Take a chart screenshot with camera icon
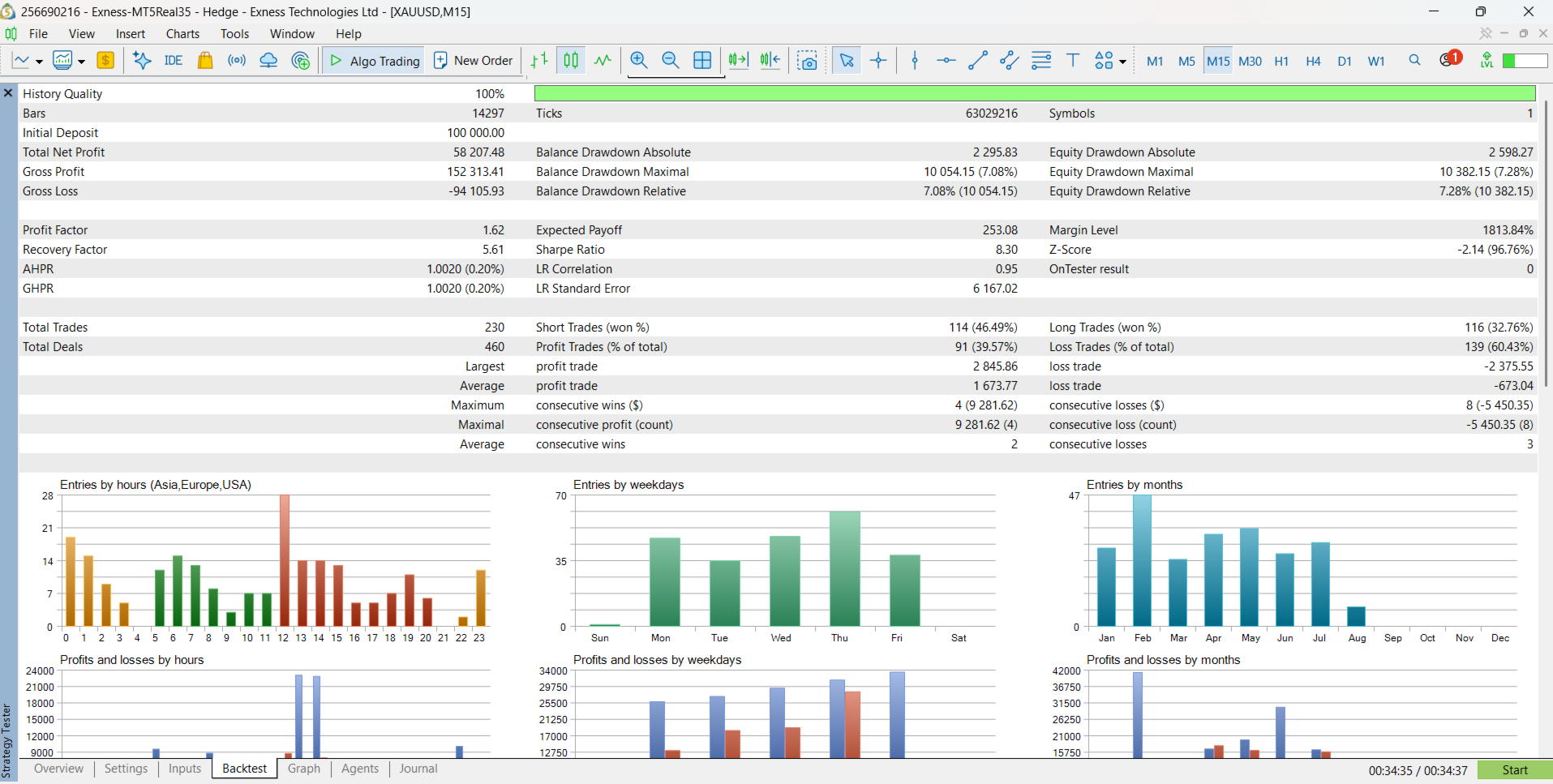This screenshot has height=784, width=1553. click(807, 61)
